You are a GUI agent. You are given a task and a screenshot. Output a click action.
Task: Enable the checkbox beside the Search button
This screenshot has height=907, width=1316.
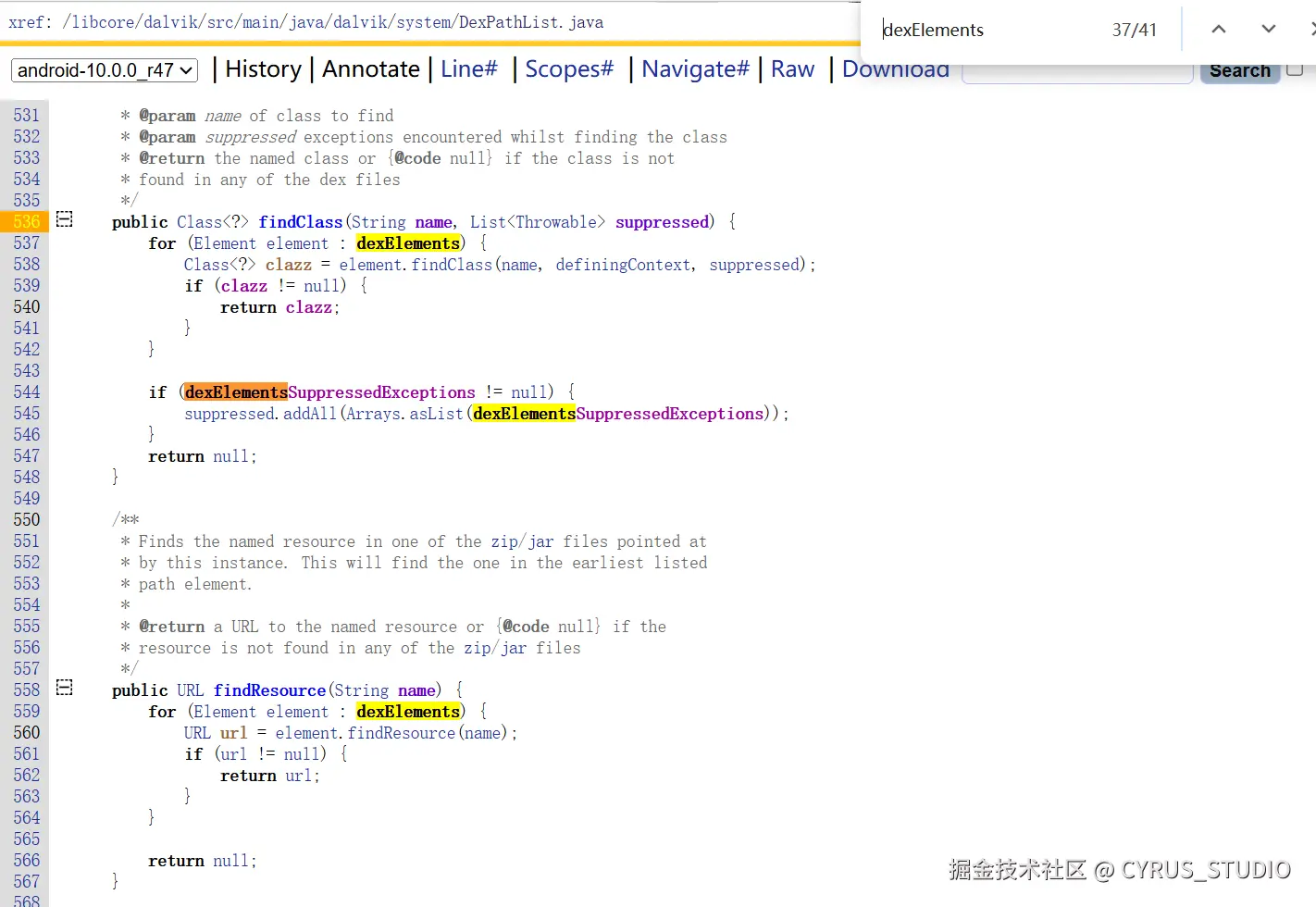click(1295, 69)
